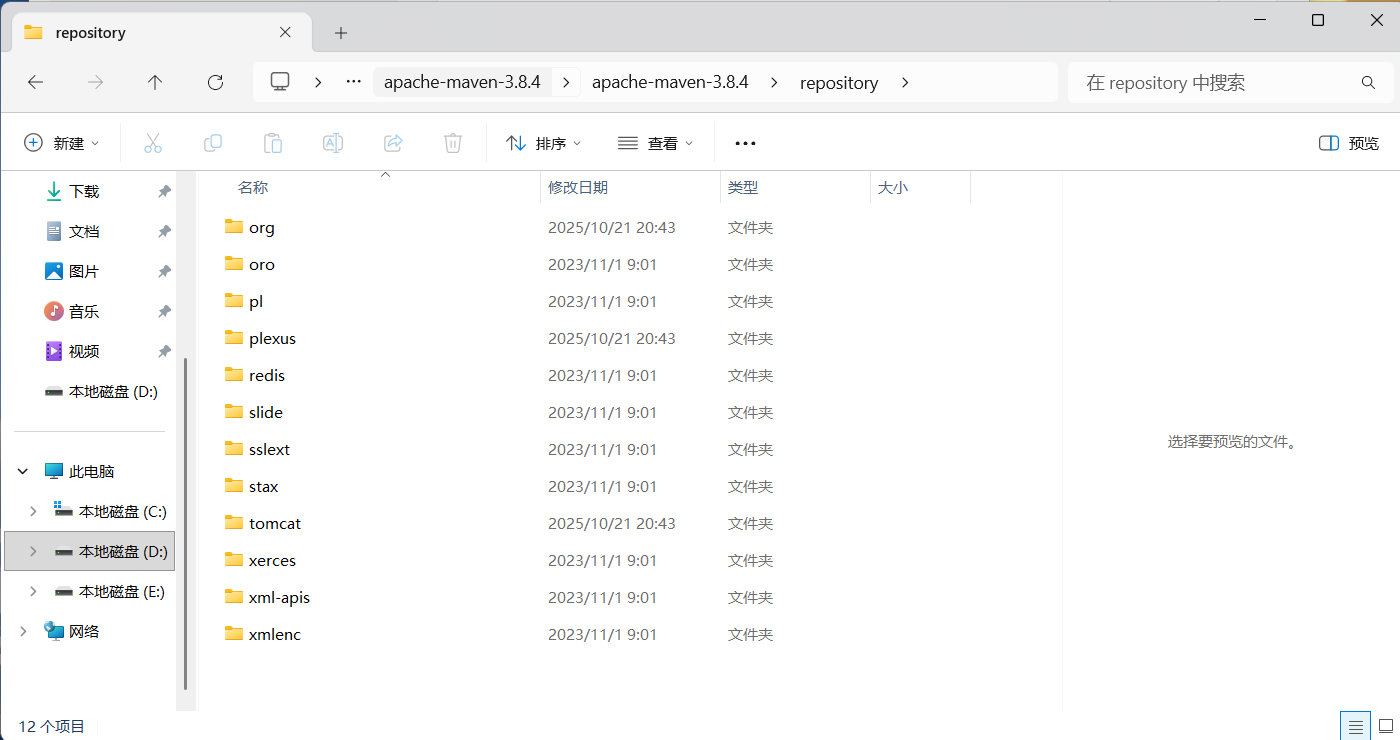Switch to large icons view in status bar
Viewport: 1400px width, 740px height.
(1386, 726)
